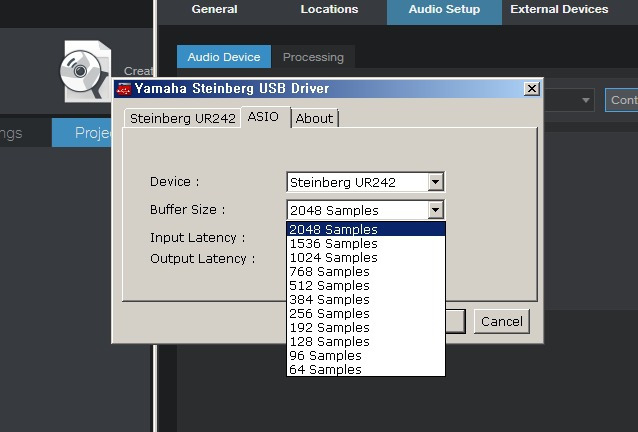Open the Device dropdown arrow

click(x=435, y=182)
